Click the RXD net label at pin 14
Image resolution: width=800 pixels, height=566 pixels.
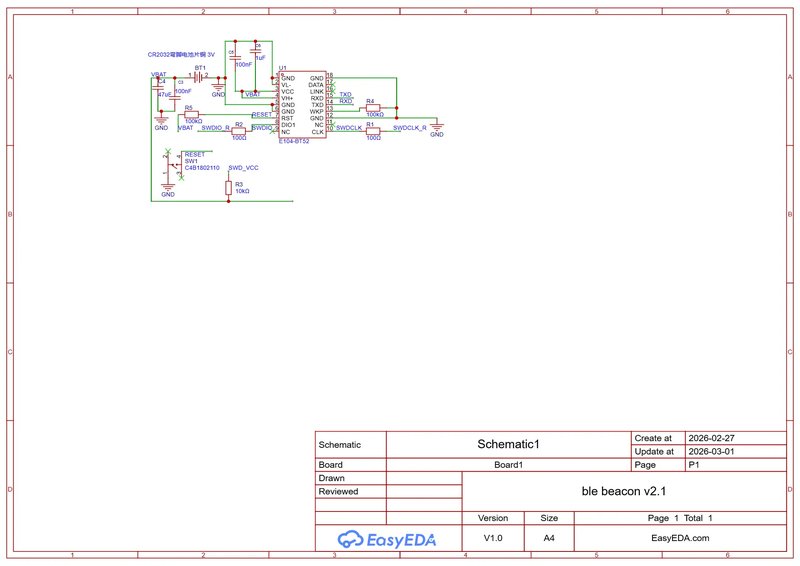coord(345,101)
